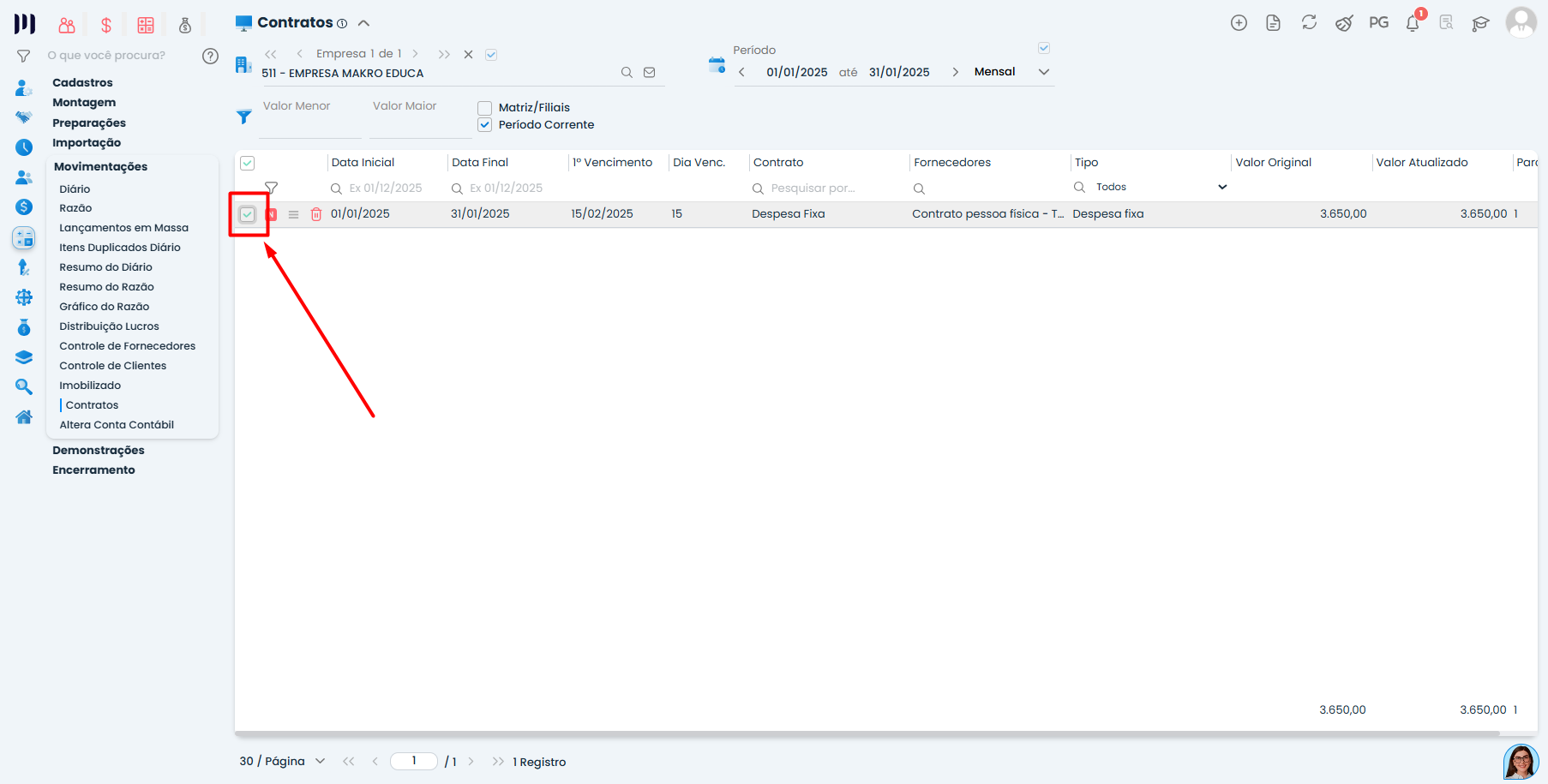Click the row menu lines icon

pos(293,214)
